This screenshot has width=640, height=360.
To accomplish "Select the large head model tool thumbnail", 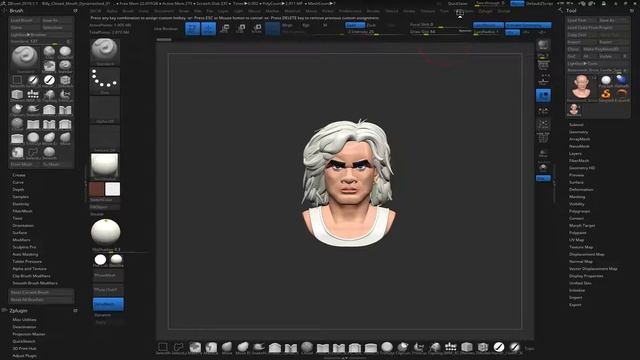I will pyautogui.click(x=581, y=87).
